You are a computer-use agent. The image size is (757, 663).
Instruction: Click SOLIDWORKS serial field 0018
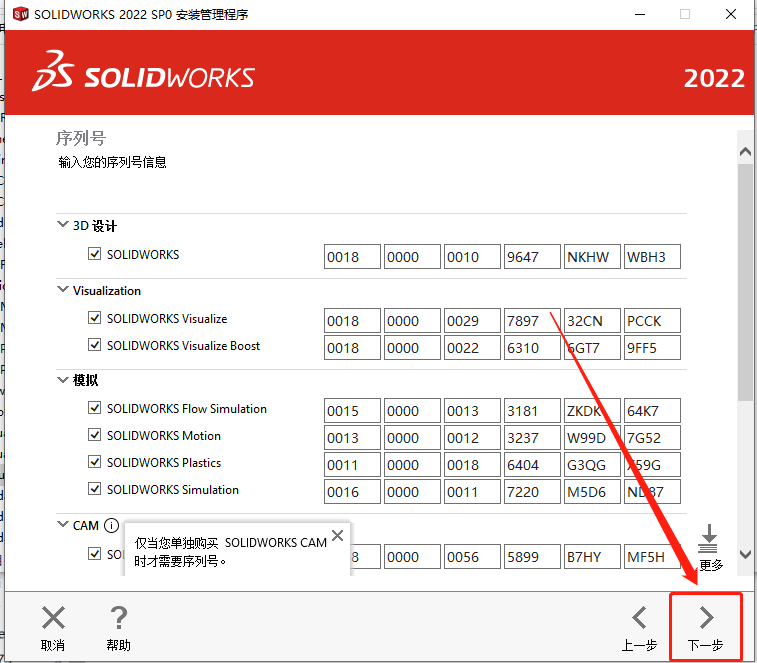pyautogui.click(x=352, y=256)
